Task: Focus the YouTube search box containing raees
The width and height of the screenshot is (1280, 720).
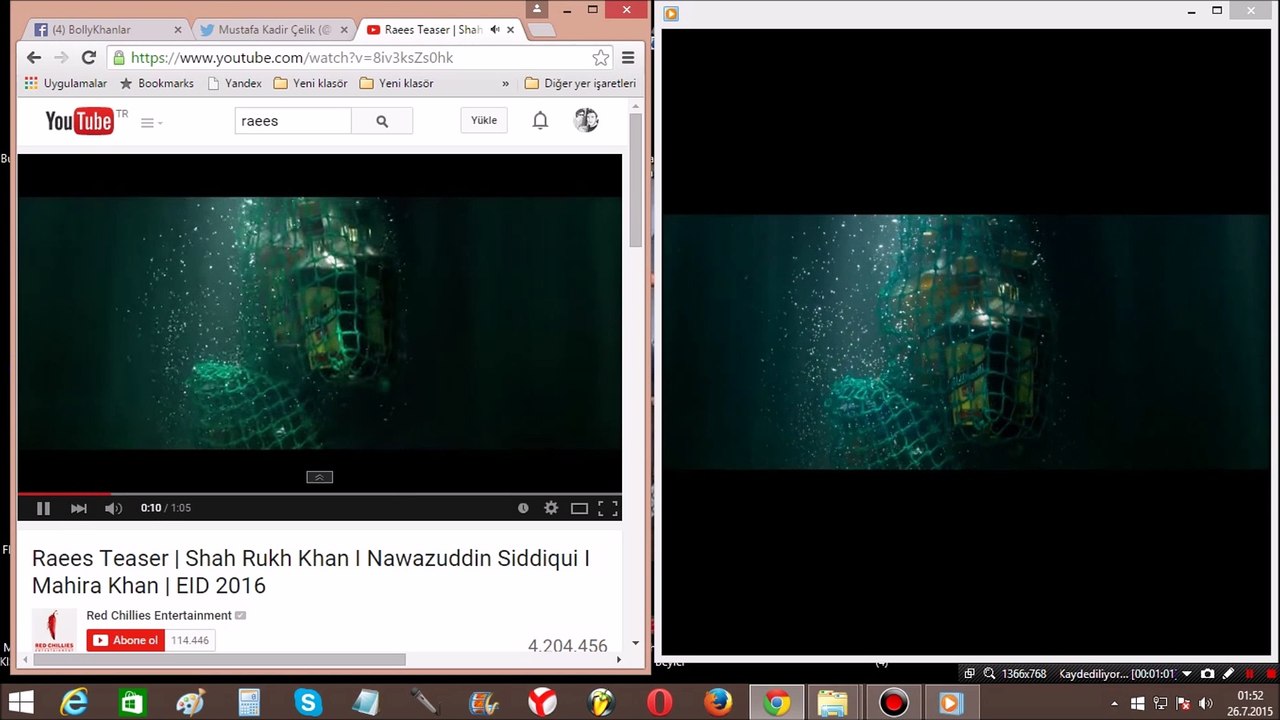Action: pyautogui.click(x=293, y=121)
